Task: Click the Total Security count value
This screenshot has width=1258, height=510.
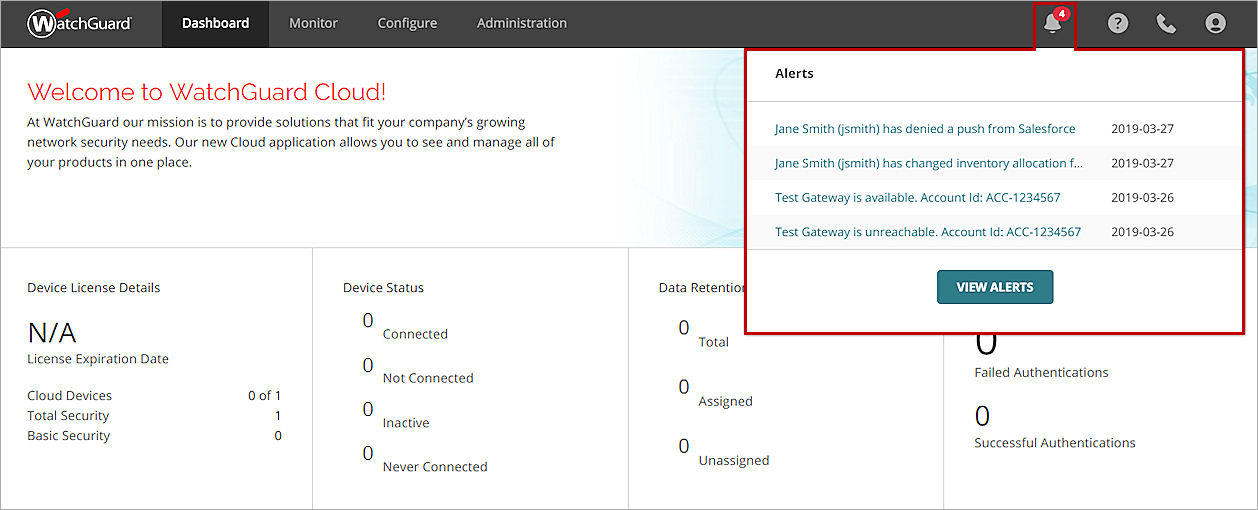Action: click(x=278, y=416)
